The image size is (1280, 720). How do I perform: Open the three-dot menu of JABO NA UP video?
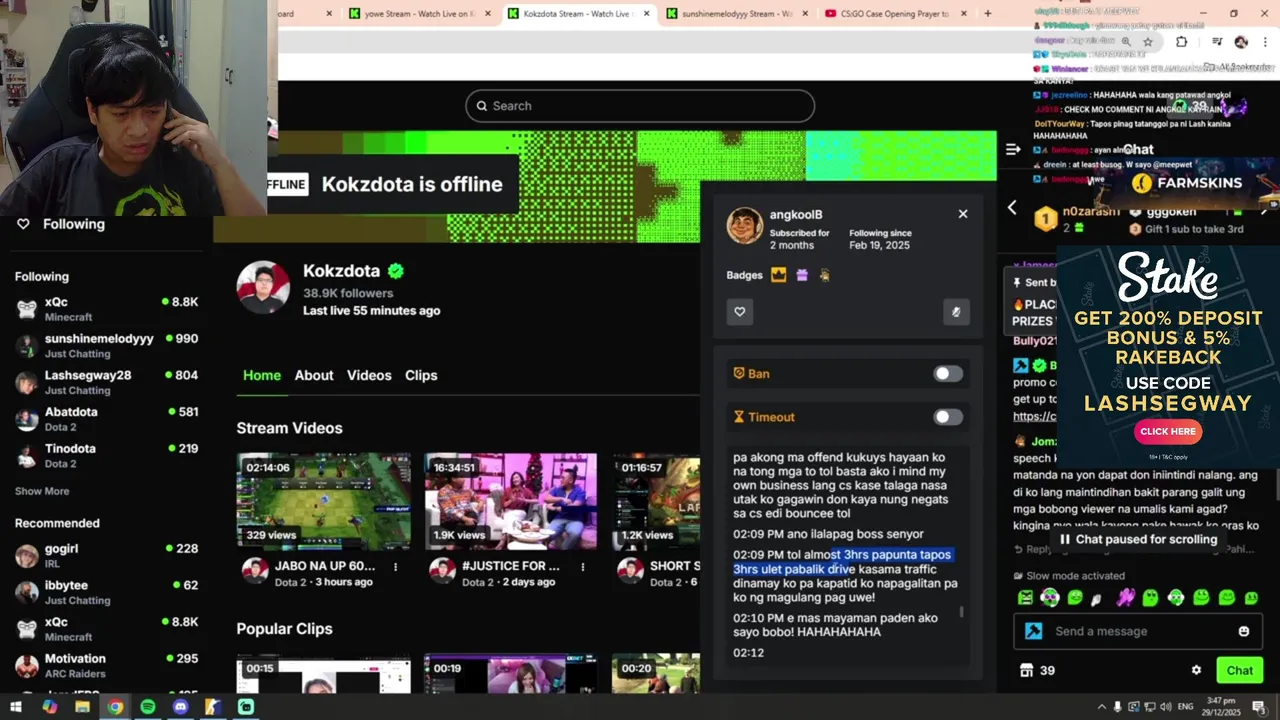(x=396, y=566)
